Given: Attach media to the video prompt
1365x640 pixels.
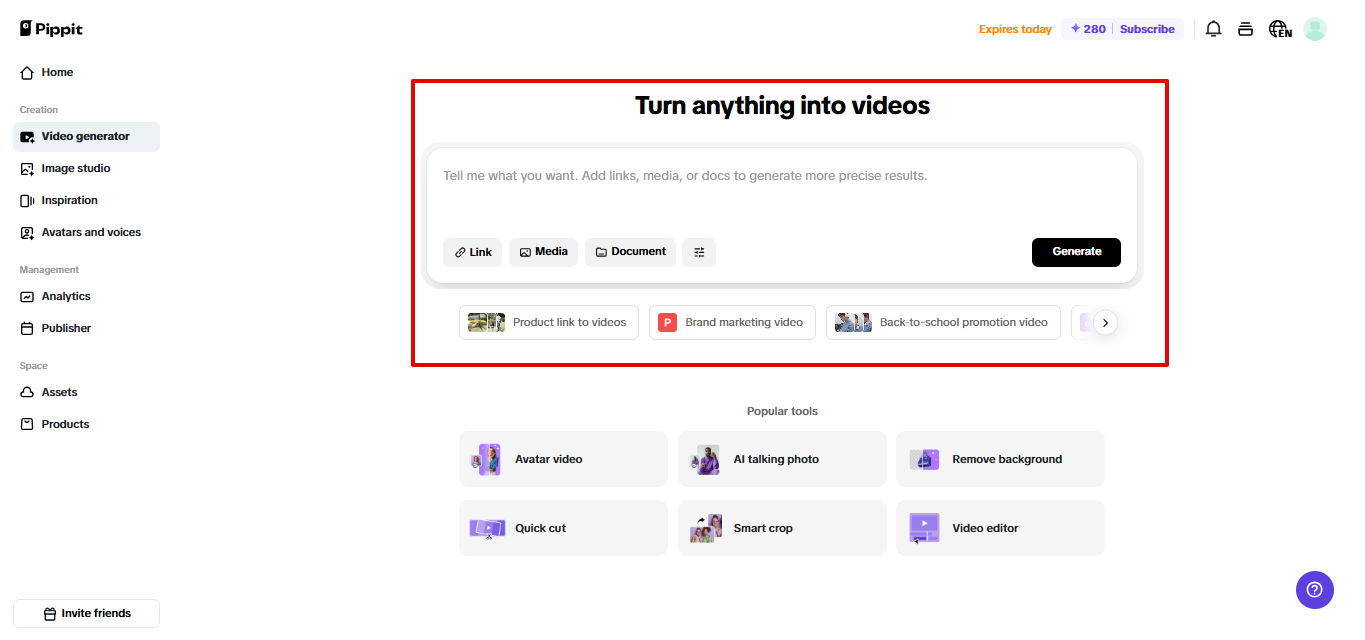Looking at the screenshot, I should click(x=543, y=252).
